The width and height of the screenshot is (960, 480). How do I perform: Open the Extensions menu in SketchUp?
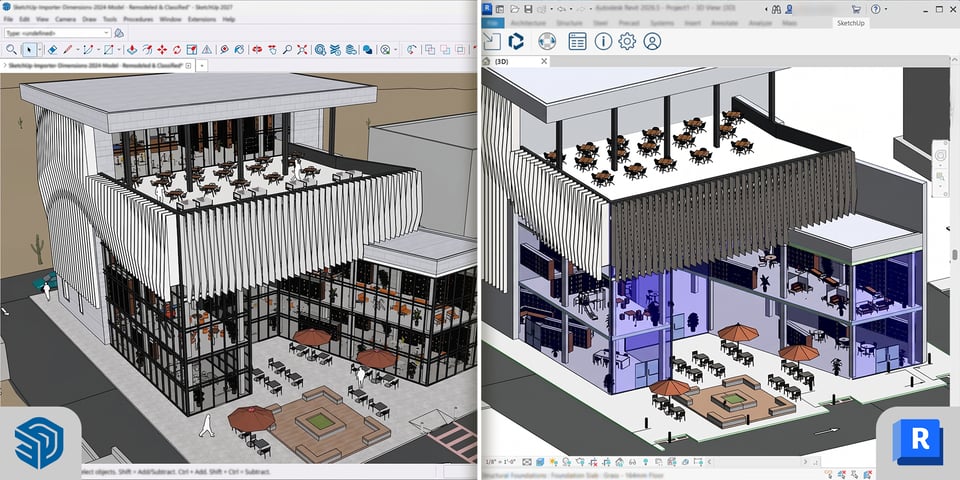point(201,20)
